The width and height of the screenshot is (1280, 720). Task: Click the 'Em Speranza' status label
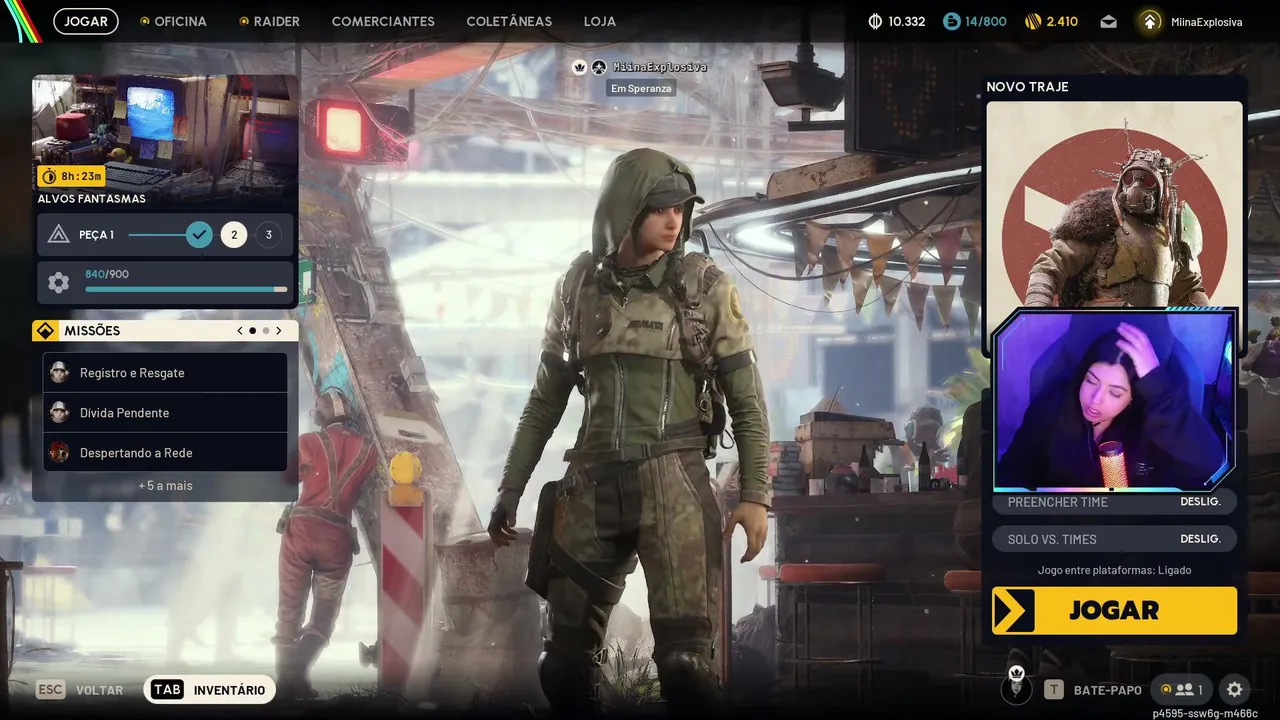pos(642,88)
